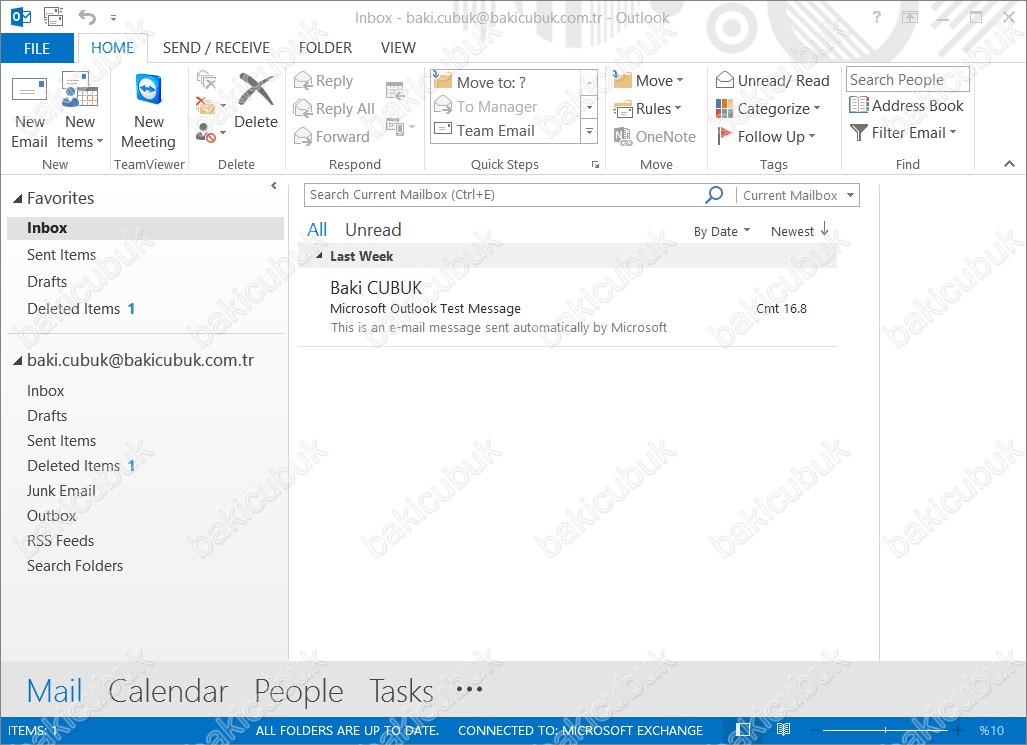Reverse sort order via Newest
1027x745 pixels.
[x=800, y=231]
